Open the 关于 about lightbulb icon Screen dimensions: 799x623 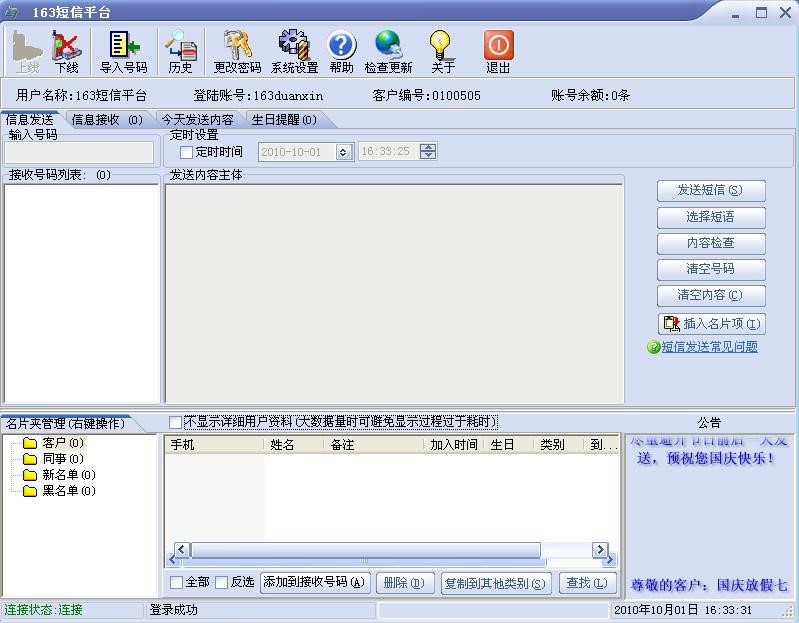coord(442,52)
